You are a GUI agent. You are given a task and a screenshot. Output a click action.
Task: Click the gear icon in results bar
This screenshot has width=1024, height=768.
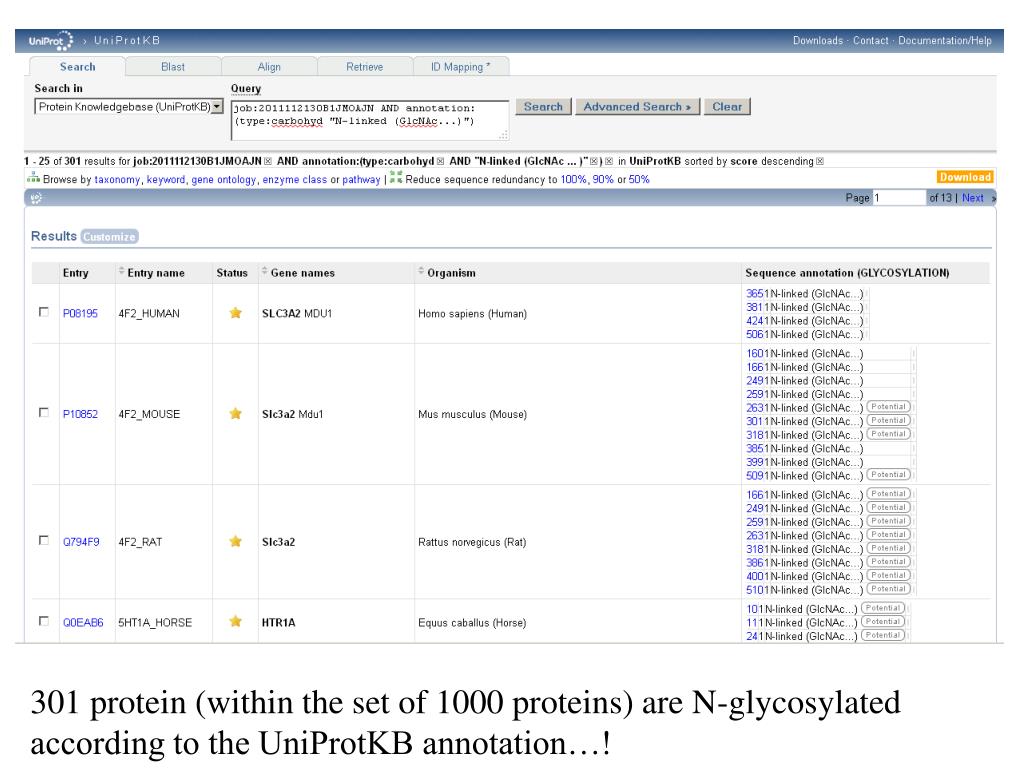[36, 198]
